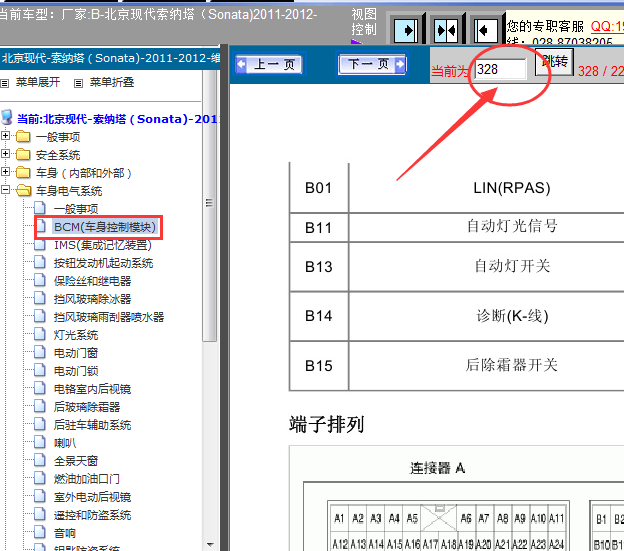
Task: Open the BCM(车身控制模块) tree item
Action: coord(105,227)
